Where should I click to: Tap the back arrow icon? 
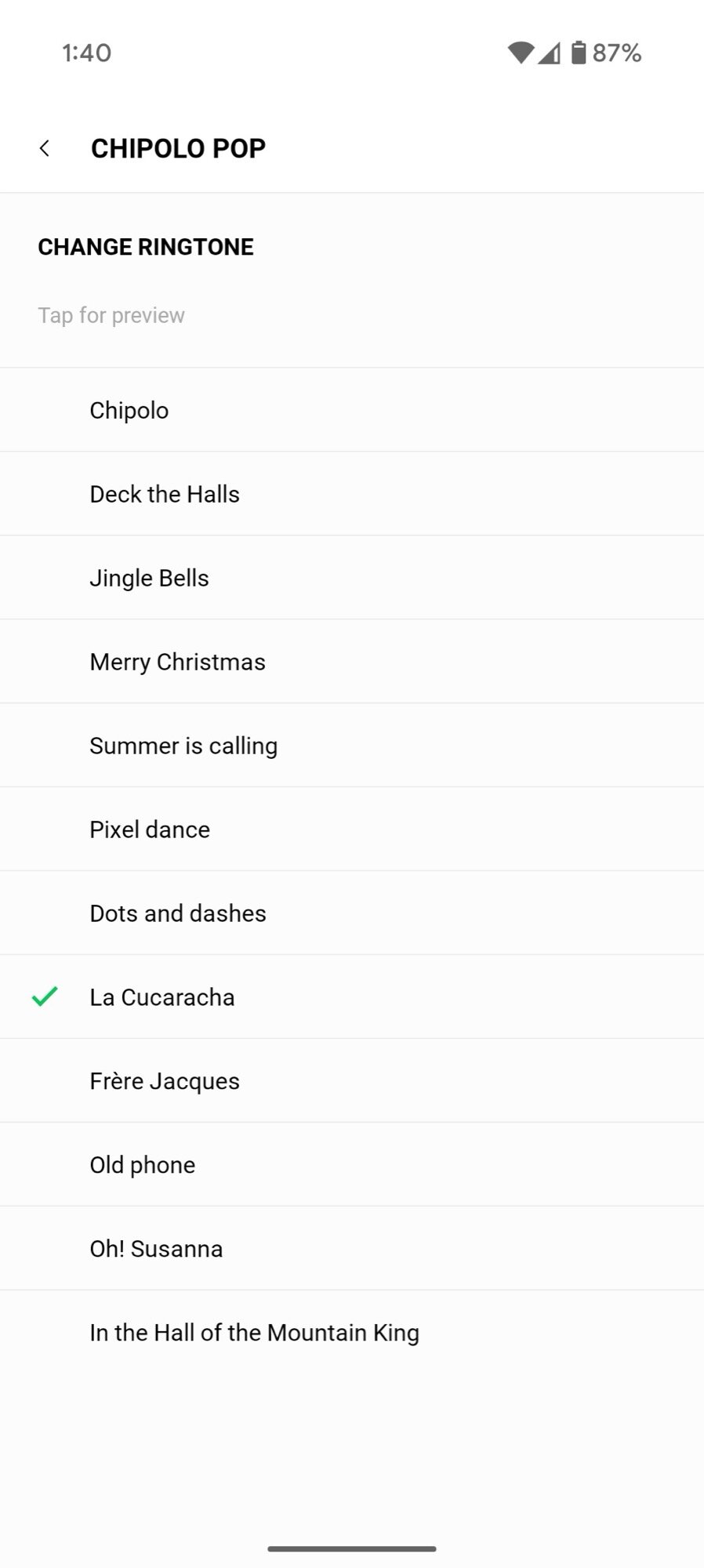(x=45, y=148)
